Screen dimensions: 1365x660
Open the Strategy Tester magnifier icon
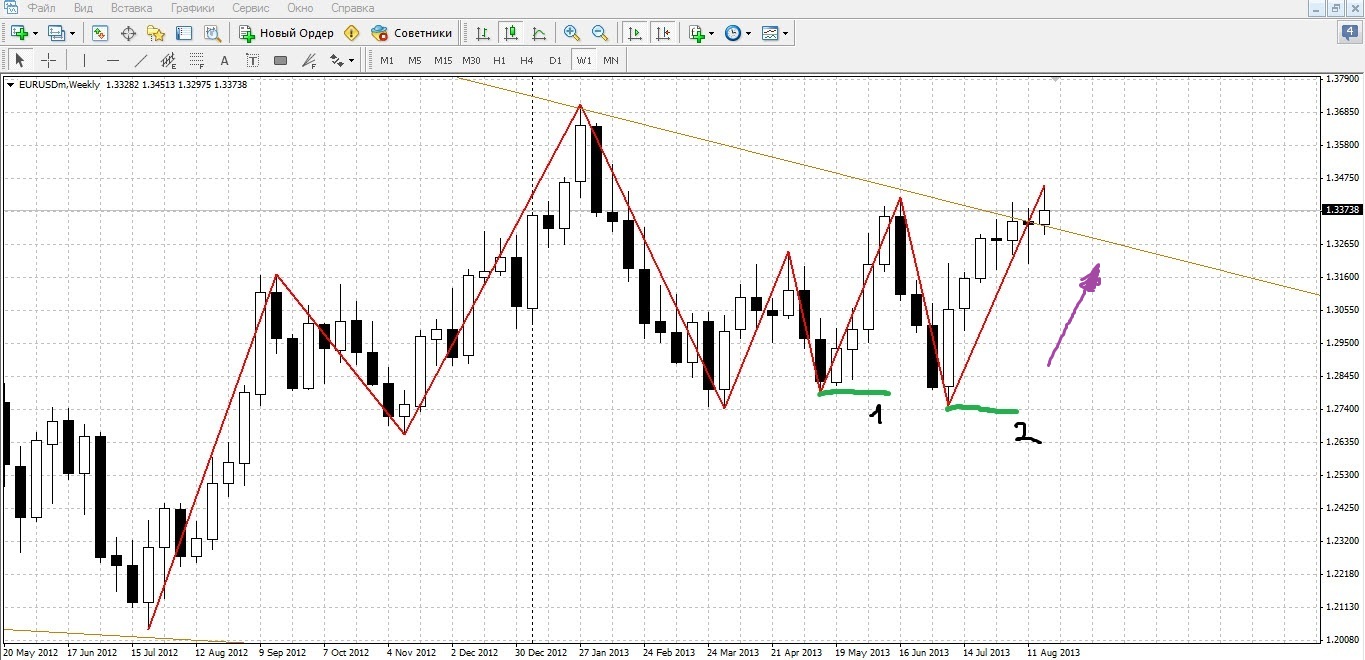[212, 33]
